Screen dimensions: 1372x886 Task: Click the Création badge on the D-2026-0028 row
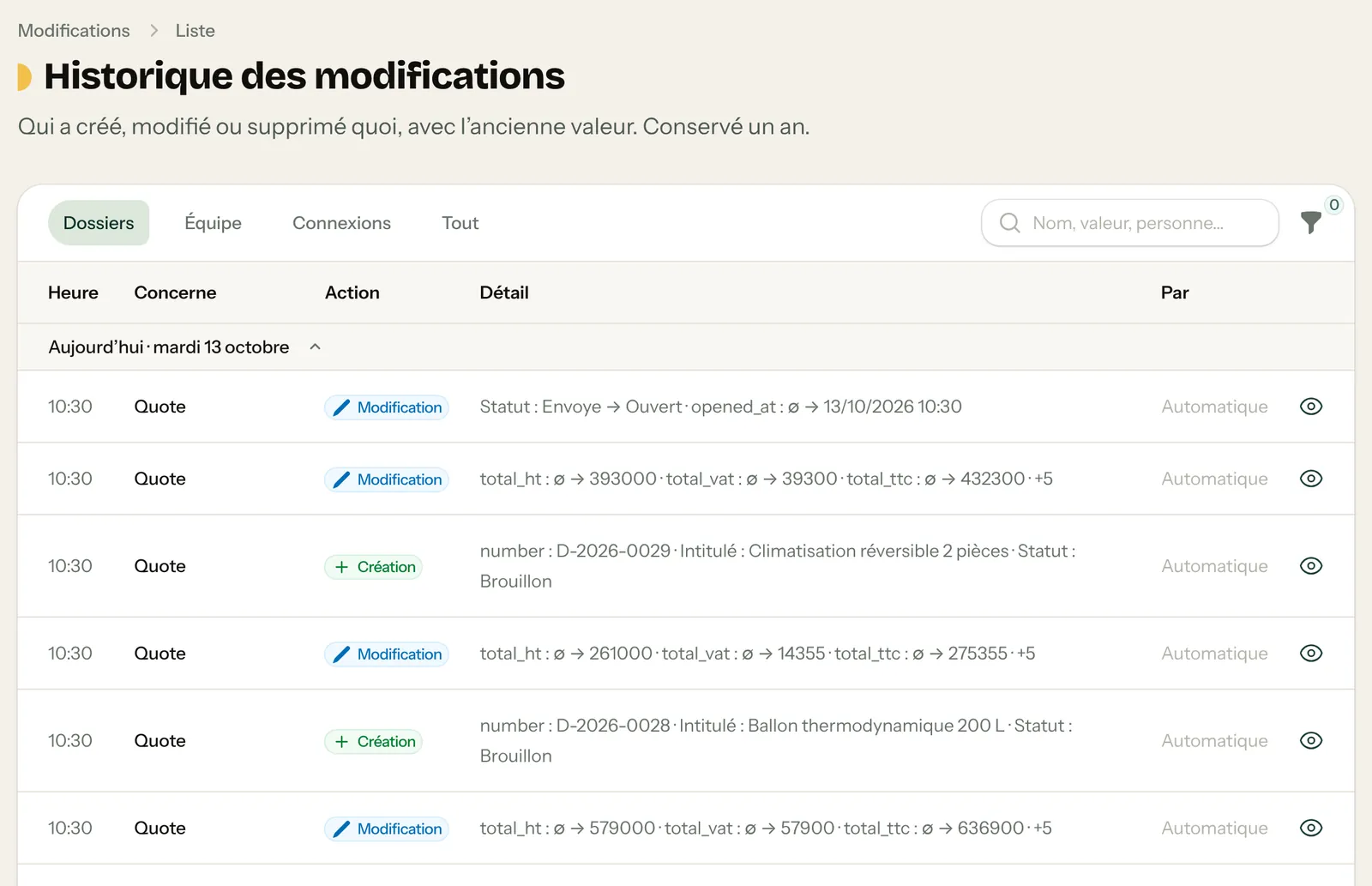point(373,742)
